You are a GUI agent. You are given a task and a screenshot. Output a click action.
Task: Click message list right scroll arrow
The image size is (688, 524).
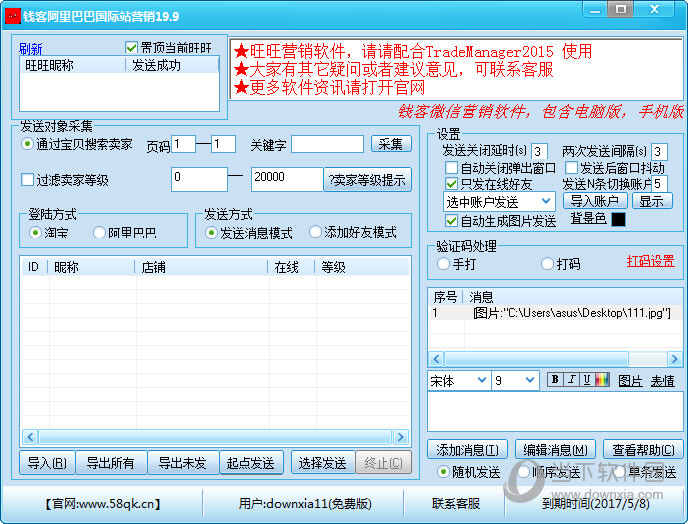click(674, 359)
